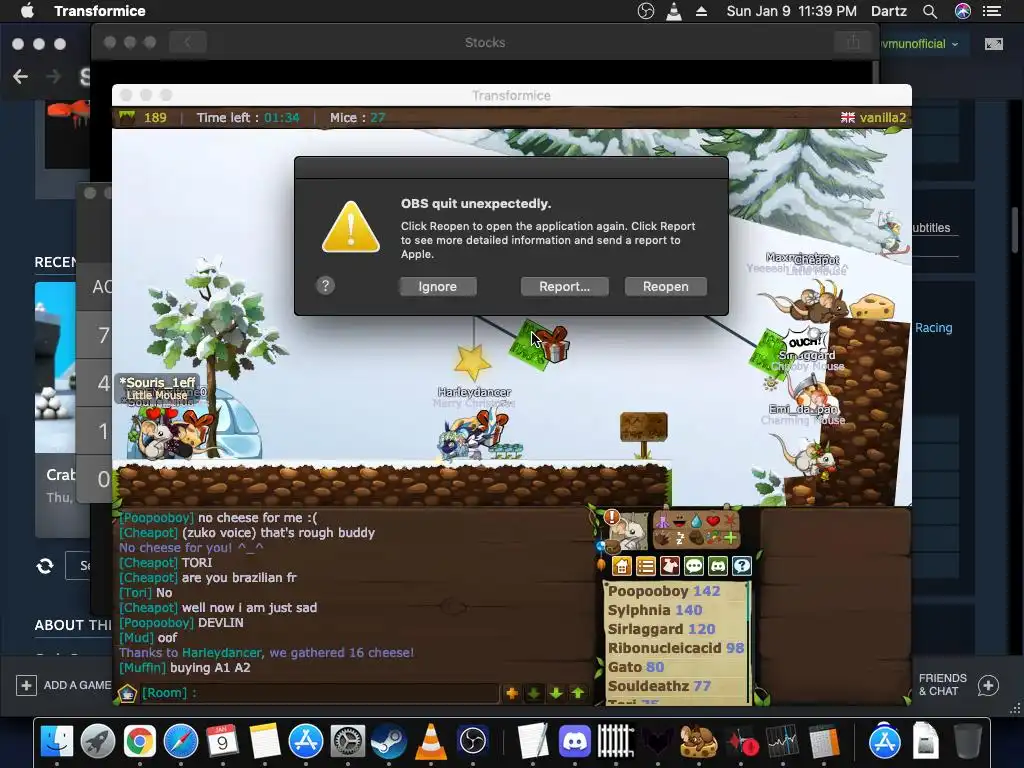Open OBS from the Dock
Image resolution: width=1024 pixels, height=768 pixels.
[x=473, y=741]
